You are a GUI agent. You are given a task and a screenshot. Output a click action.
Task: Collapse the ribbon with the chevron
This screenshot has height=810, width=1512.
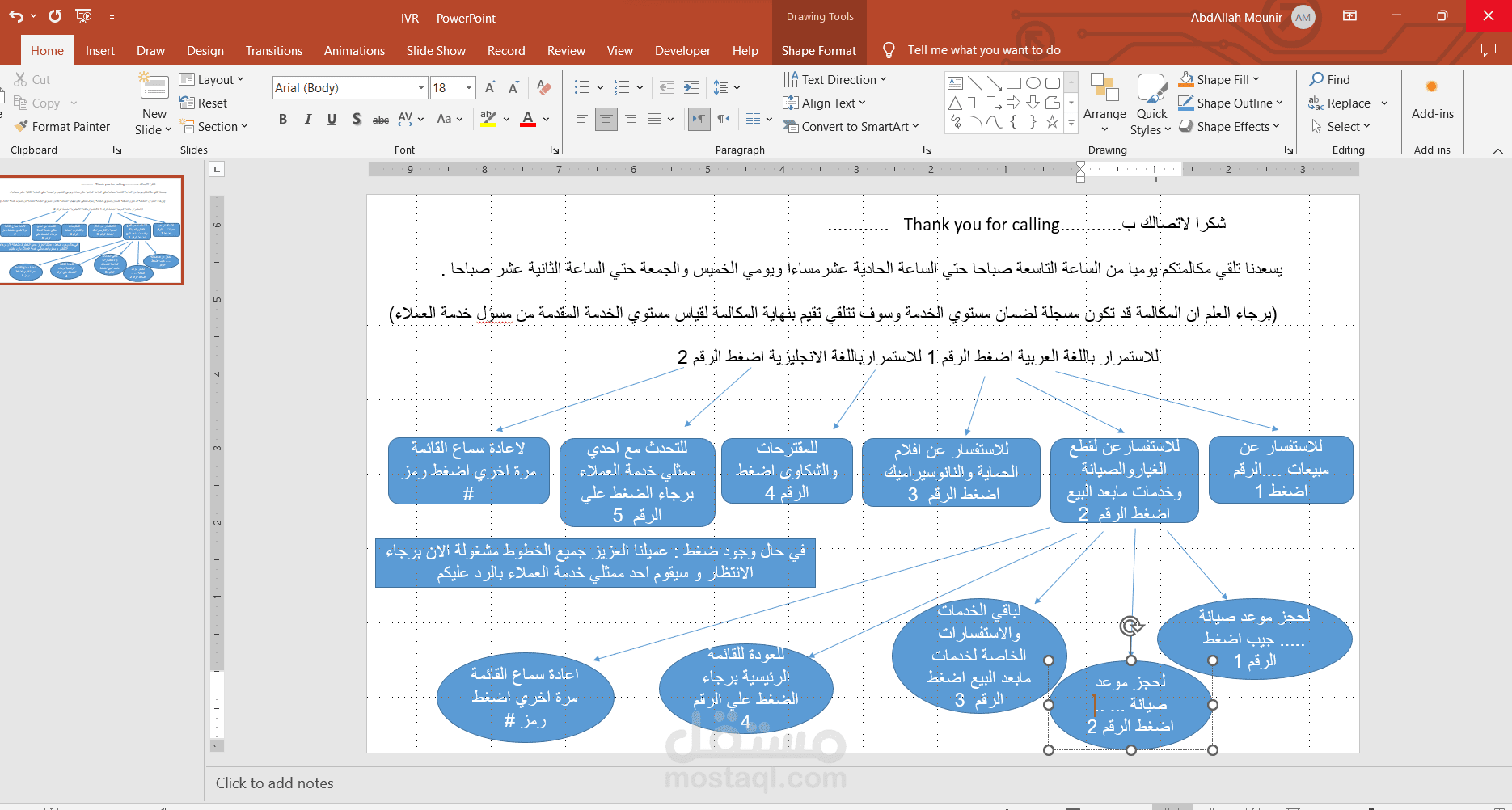[x=1497, y=150]
